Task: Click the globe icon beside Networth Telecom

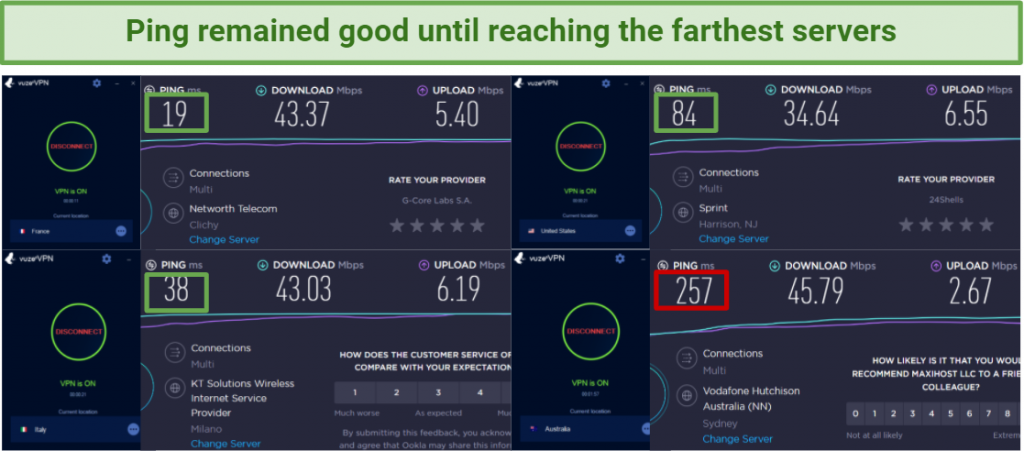Action: point(173,213)
